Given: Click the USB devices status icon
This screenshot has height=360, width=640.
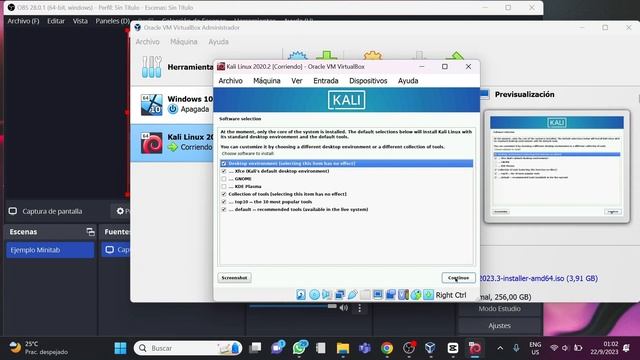Looking at the screenshot, I should 352,295.
